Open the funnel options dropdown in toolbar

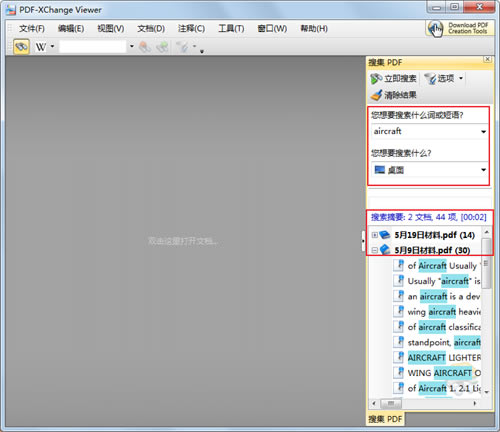click(194, 46)
